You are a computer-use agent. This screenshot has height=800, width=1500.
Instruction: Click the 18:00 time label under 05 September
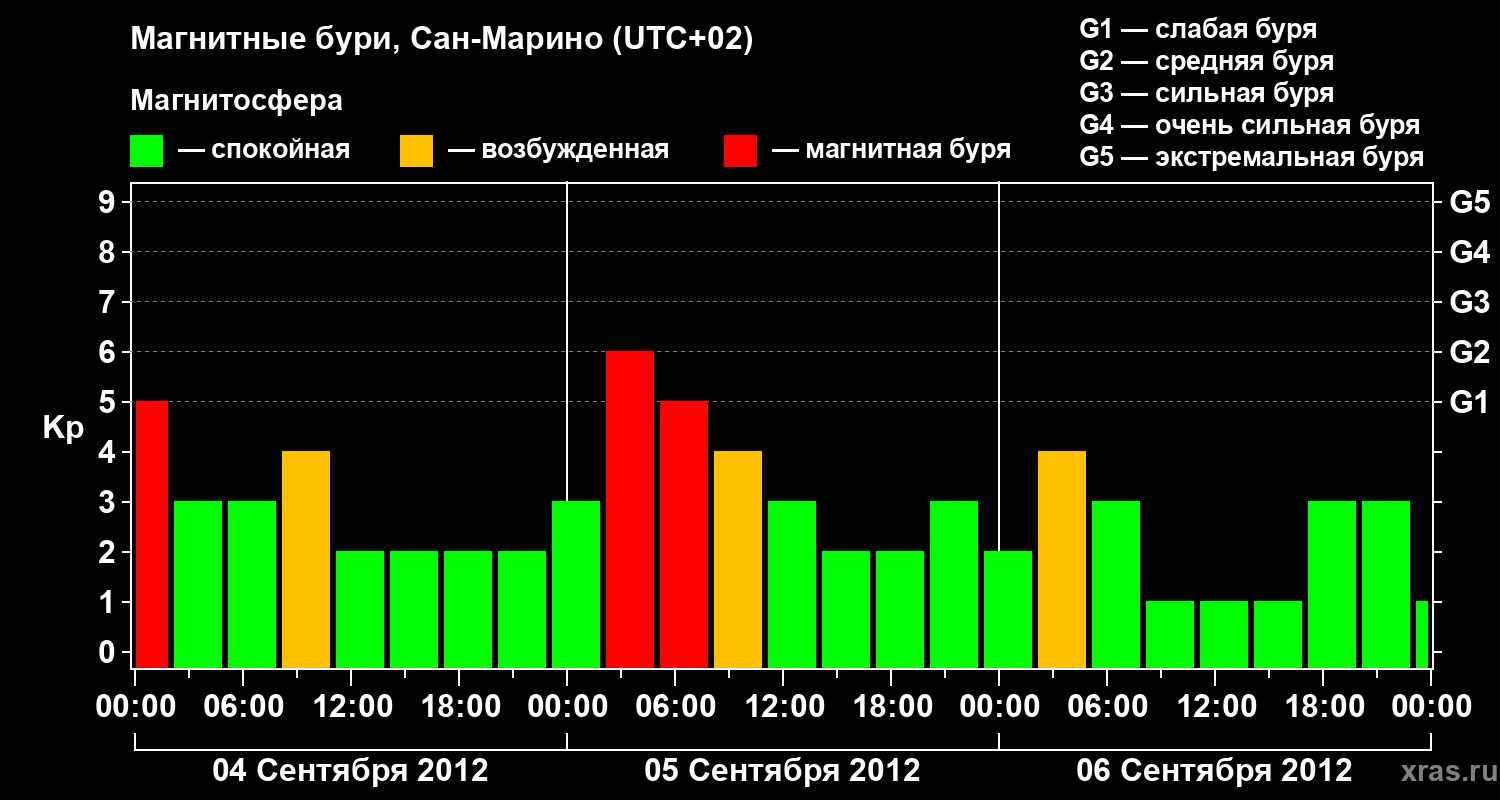[x=891, y=707]
